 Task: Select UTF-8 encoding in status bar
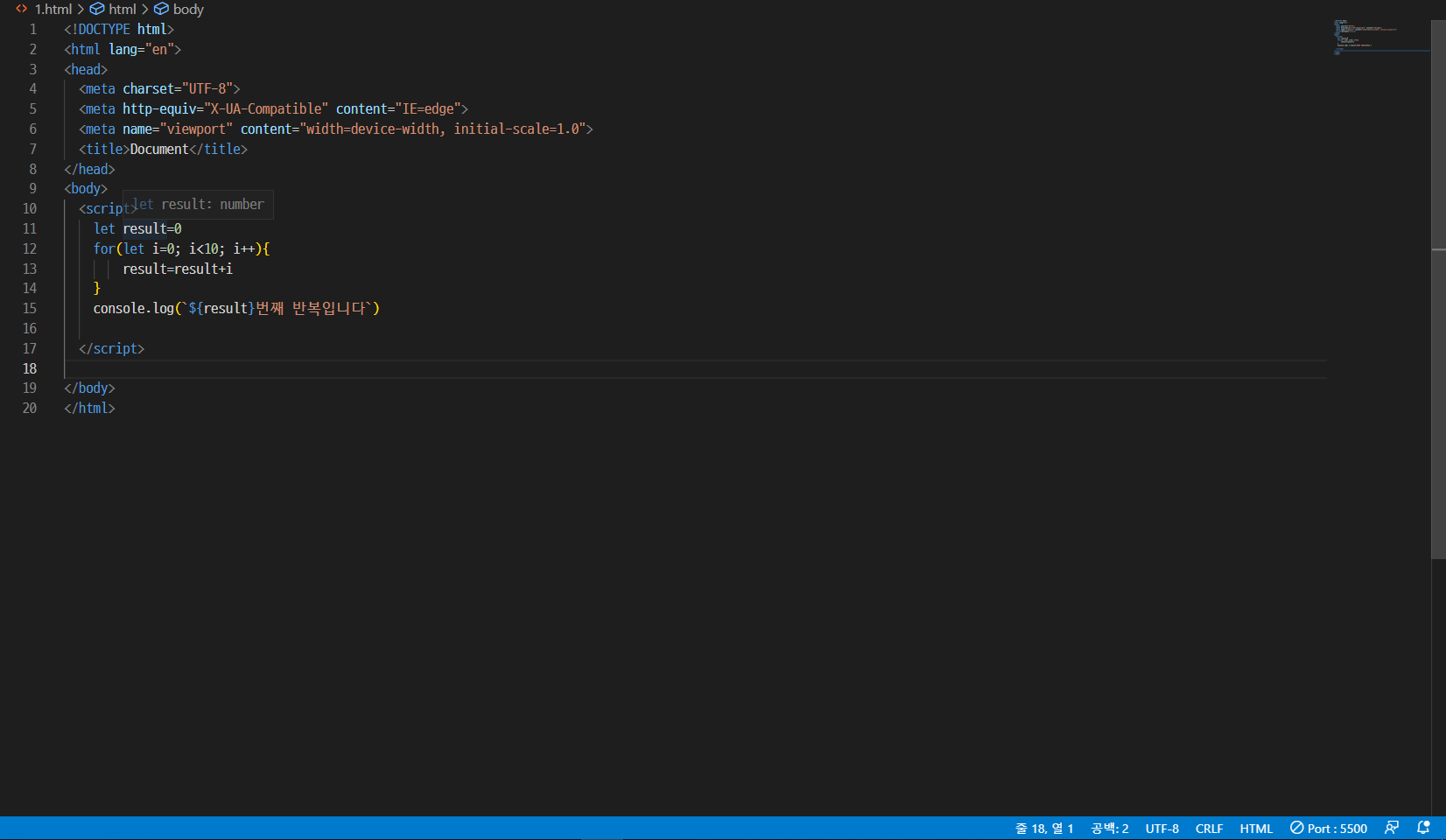[1162, 829]
